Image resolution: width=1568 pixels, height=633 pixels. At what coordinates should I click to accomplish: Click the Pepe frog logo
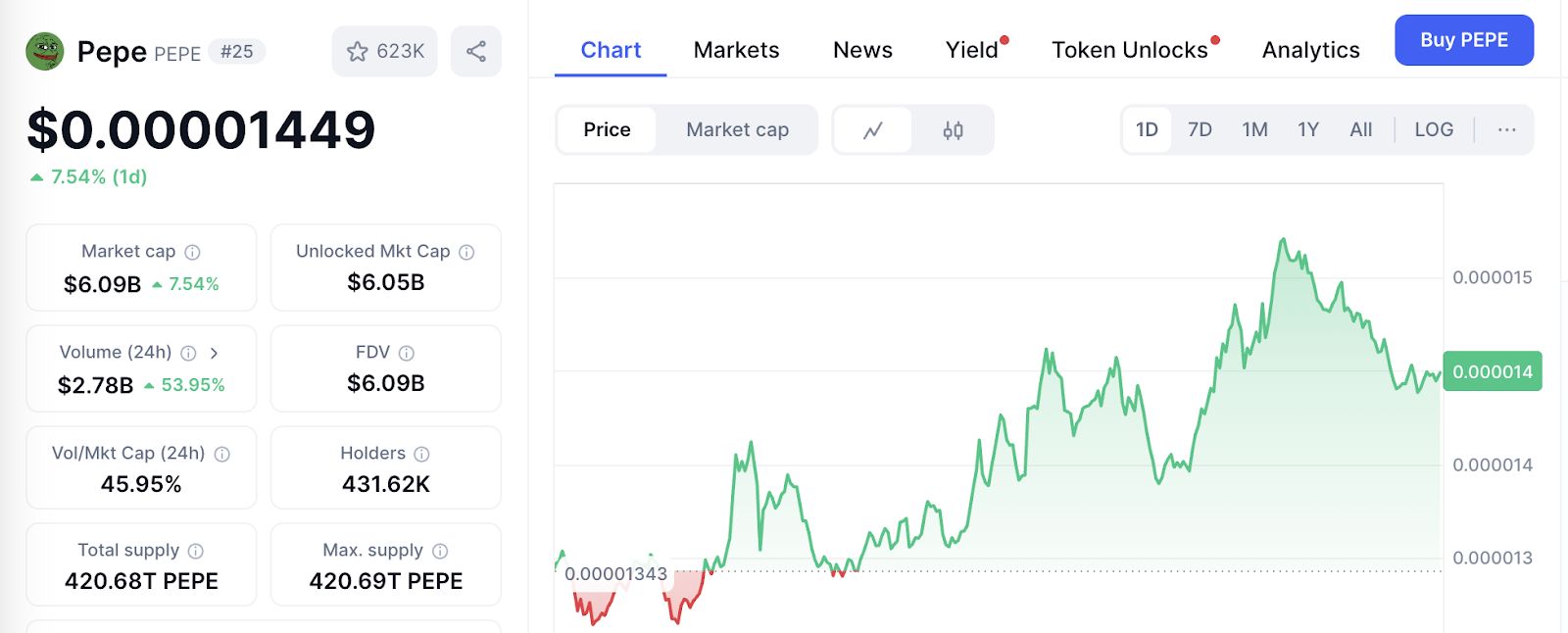(45, 52)
